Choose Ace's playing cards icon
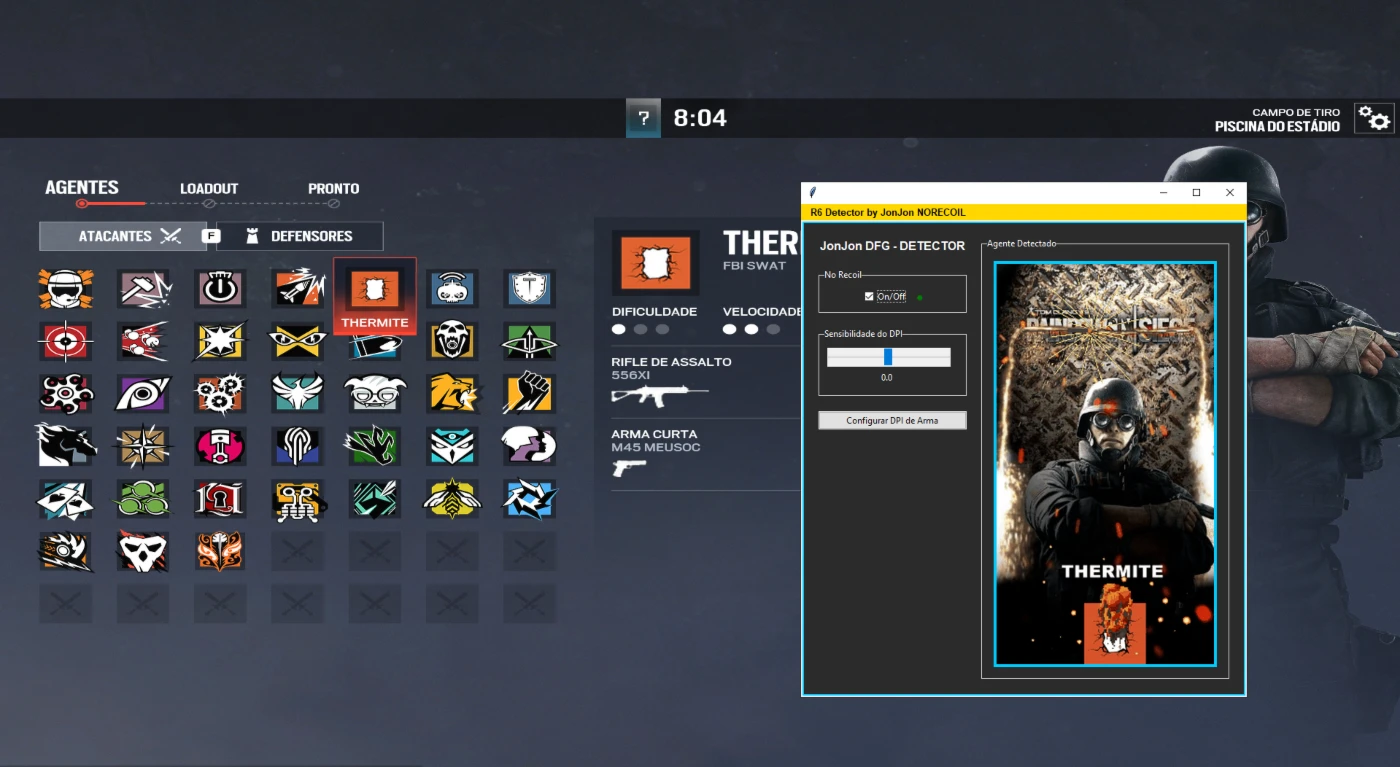1400x767 pixels. 66,499
